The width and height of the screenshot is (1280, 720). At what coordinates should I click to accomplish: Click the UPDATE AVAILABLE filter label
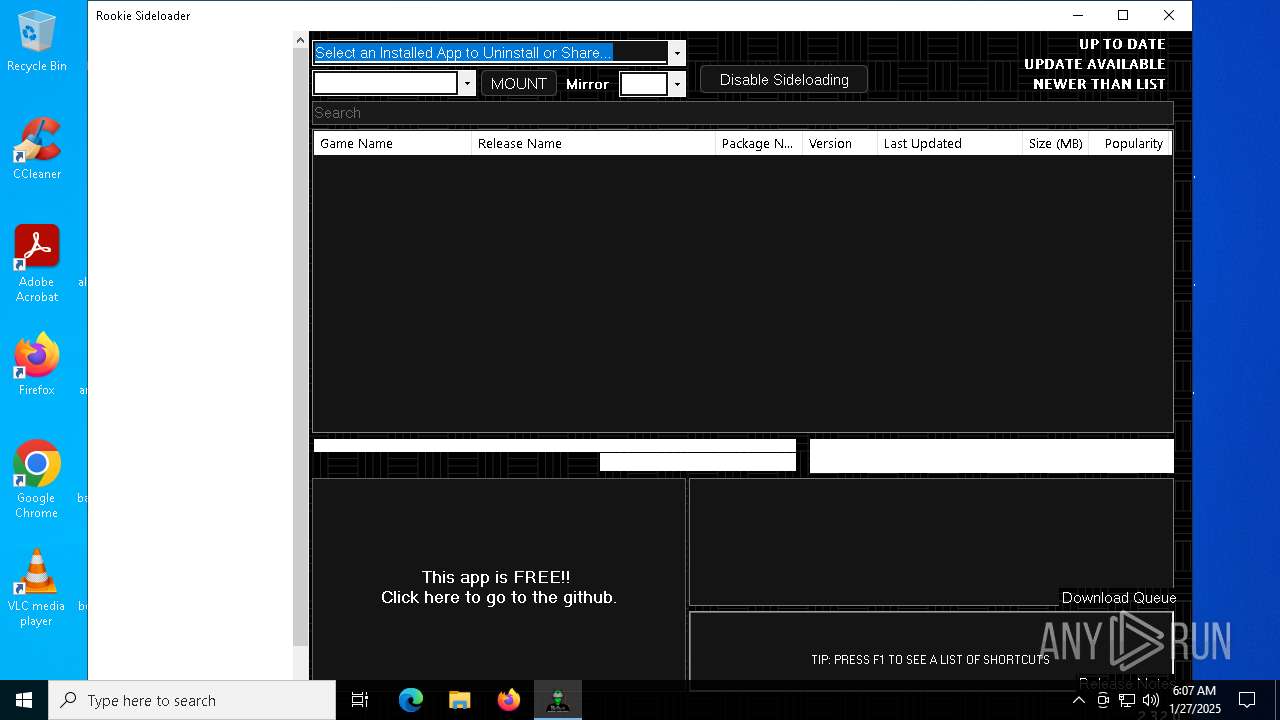coord(1095,64)
